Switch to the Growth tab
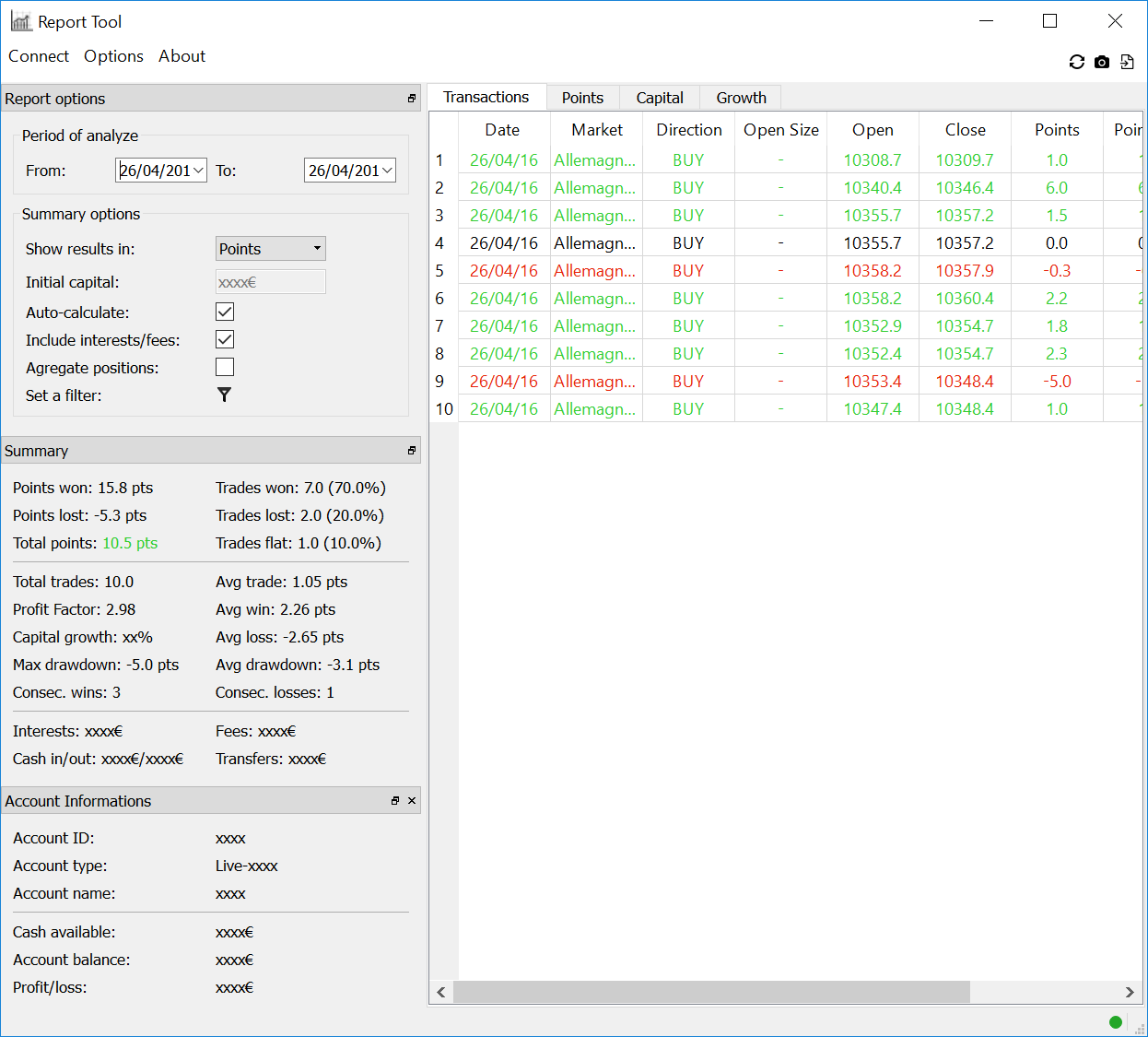 pos(741,98)
